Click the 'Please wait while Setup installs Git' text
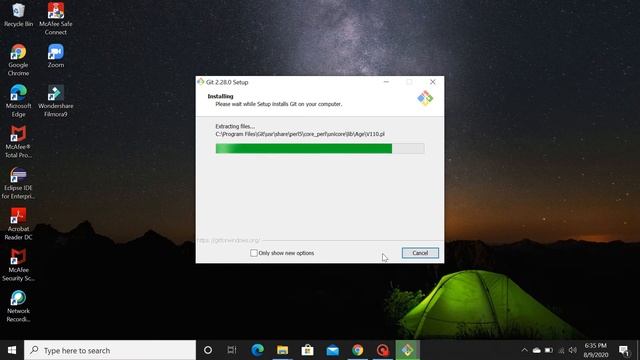640x360 pixels. [279, 104]
